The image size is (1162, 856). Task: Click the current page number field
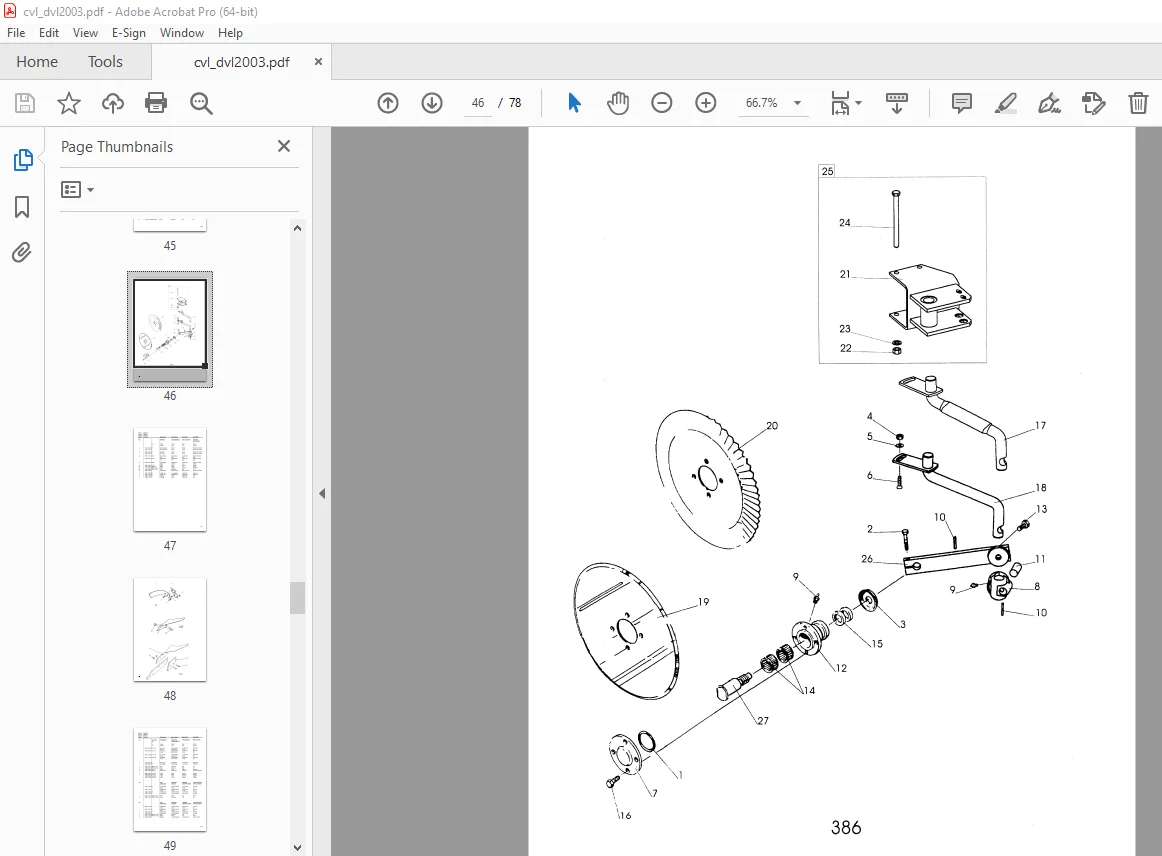tap(478, 103)
